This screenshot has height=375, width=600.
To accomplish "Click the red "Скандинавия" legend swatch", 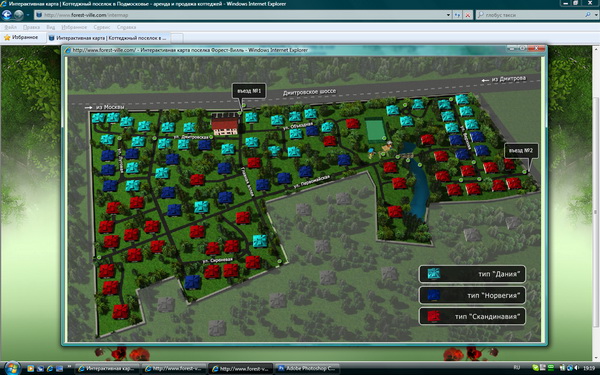I will point(434,316).
